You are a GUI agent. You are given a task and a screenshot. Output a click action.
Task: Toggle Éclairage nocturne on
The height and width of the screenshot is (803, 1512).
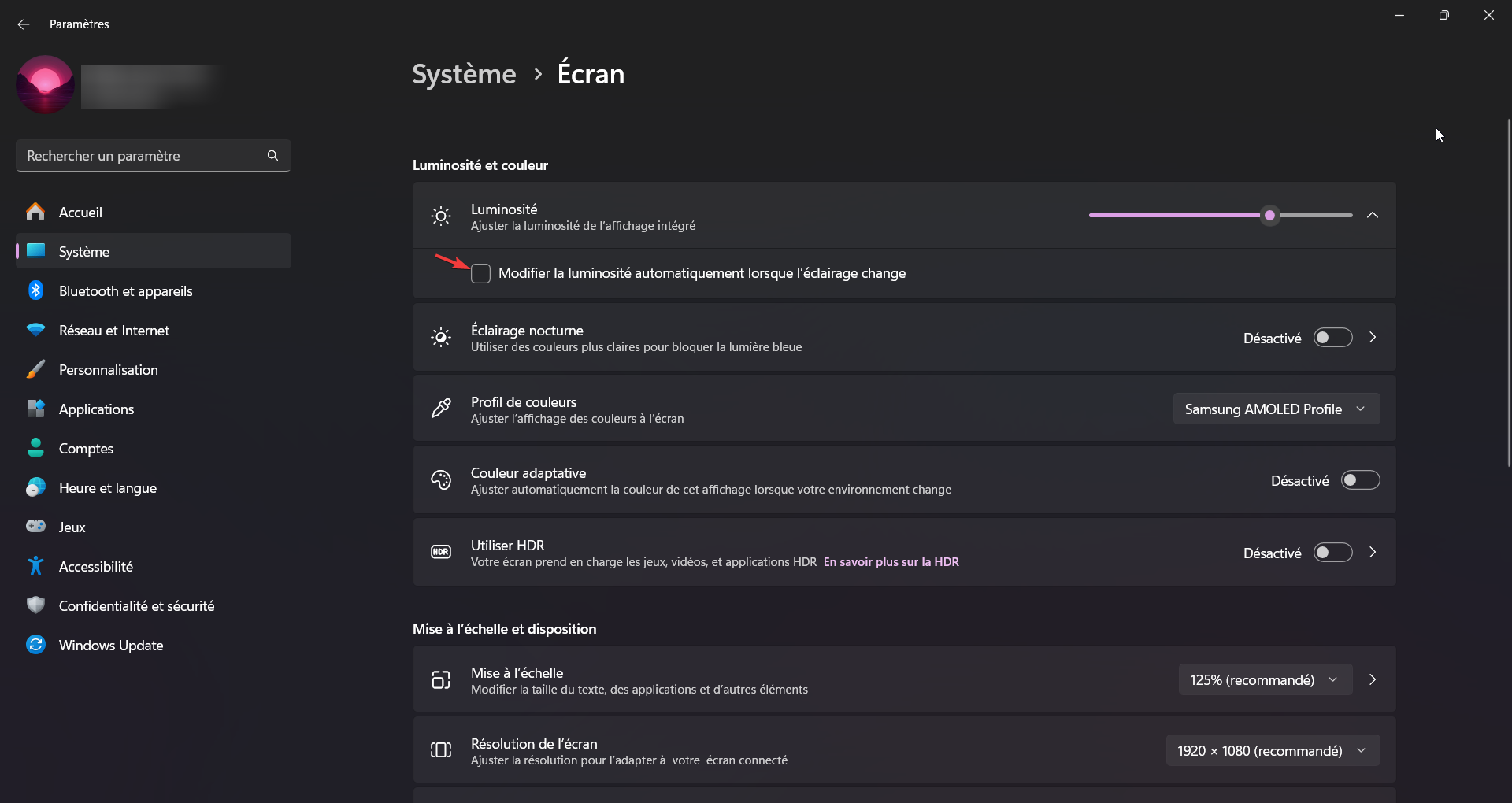[1333, 338]
